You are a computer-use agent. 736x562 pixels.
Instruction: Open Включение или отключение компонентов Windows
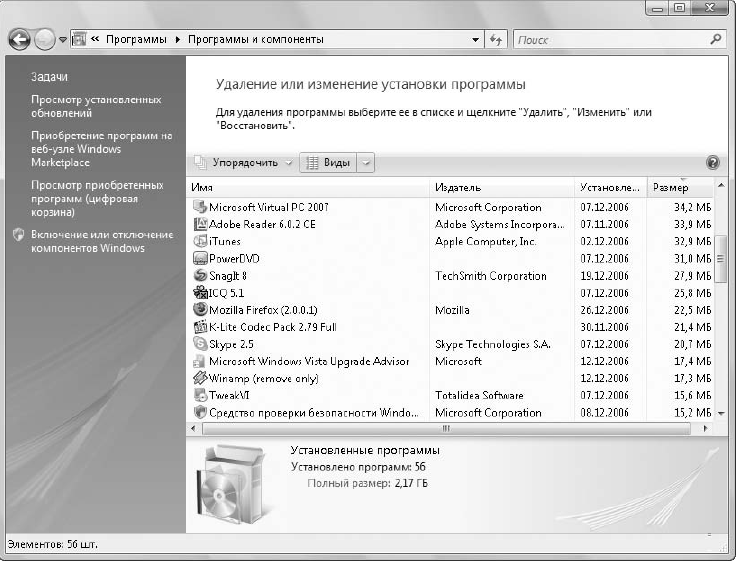tap(102, 241)
